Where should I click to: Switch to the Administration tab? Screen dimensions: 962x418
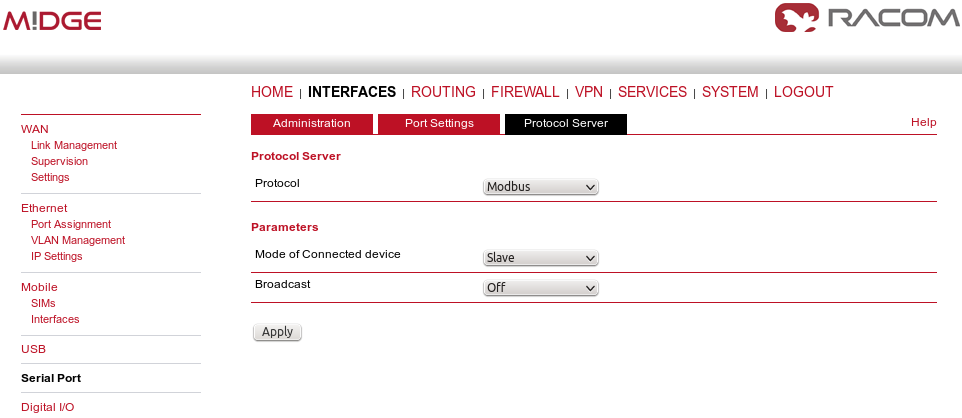point(311,124)
